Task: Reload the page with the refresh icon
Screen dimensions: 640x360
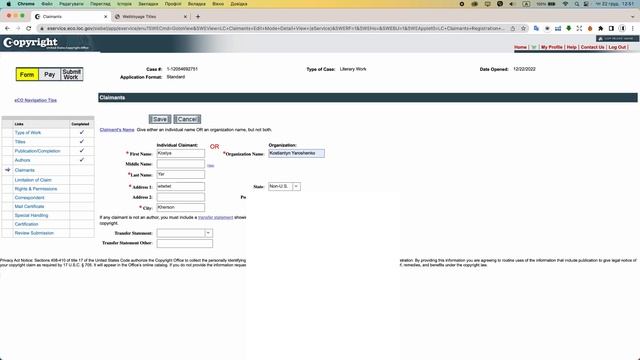Action: (x=29, y=29)
